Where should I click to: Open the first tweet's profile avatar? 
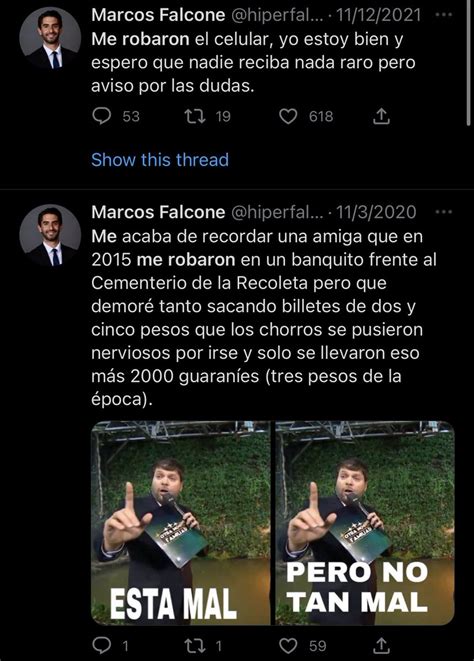(x=50, y=39)
